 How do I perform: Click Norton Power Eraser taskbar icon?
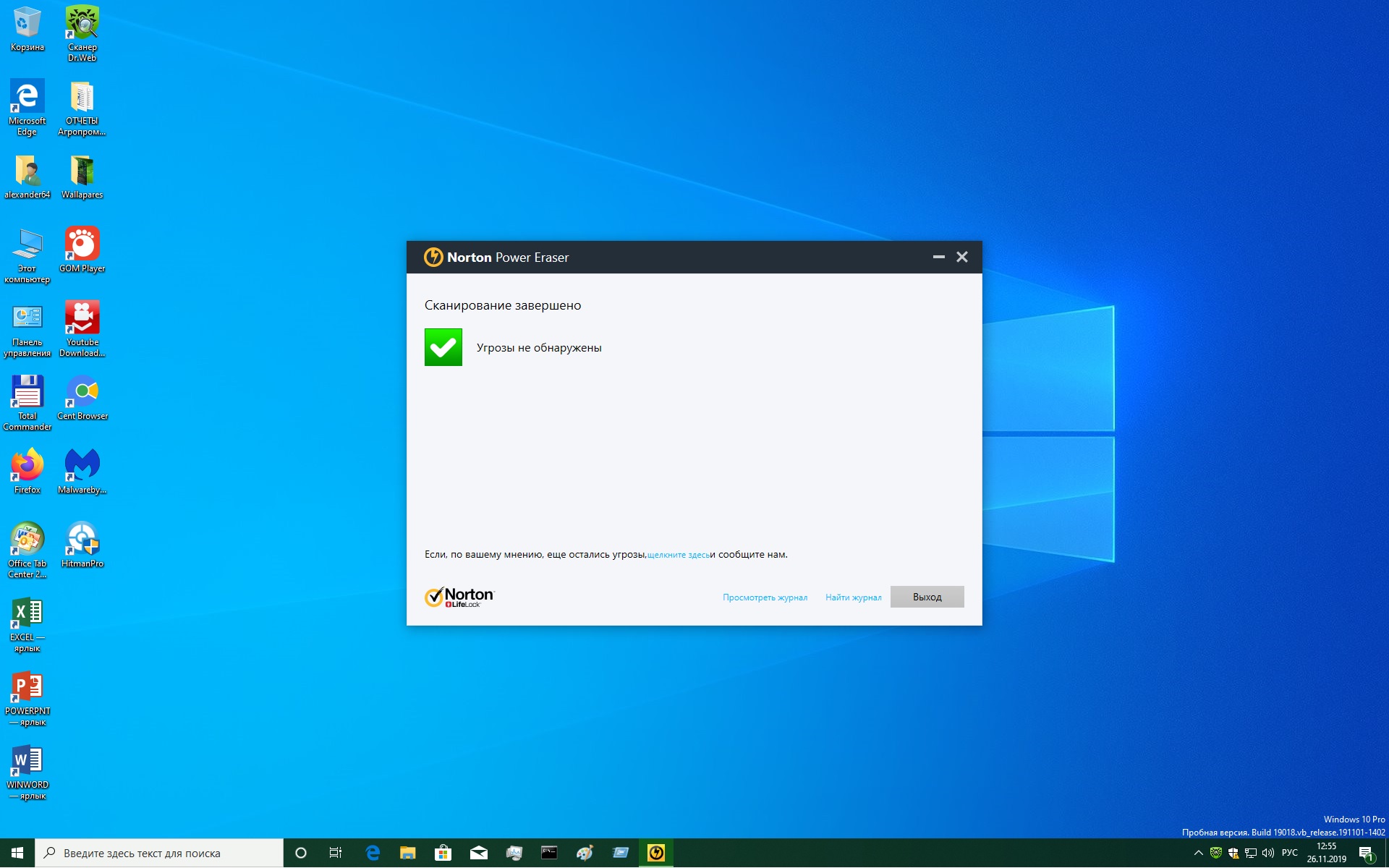coord(656,853)
